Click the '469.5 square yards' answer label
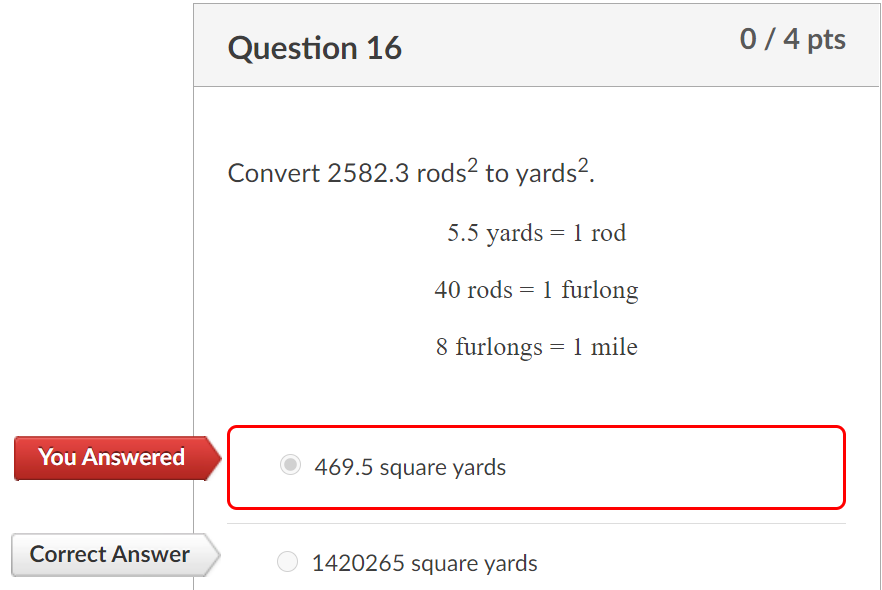The image size is (882, 590). click(410, 467)
